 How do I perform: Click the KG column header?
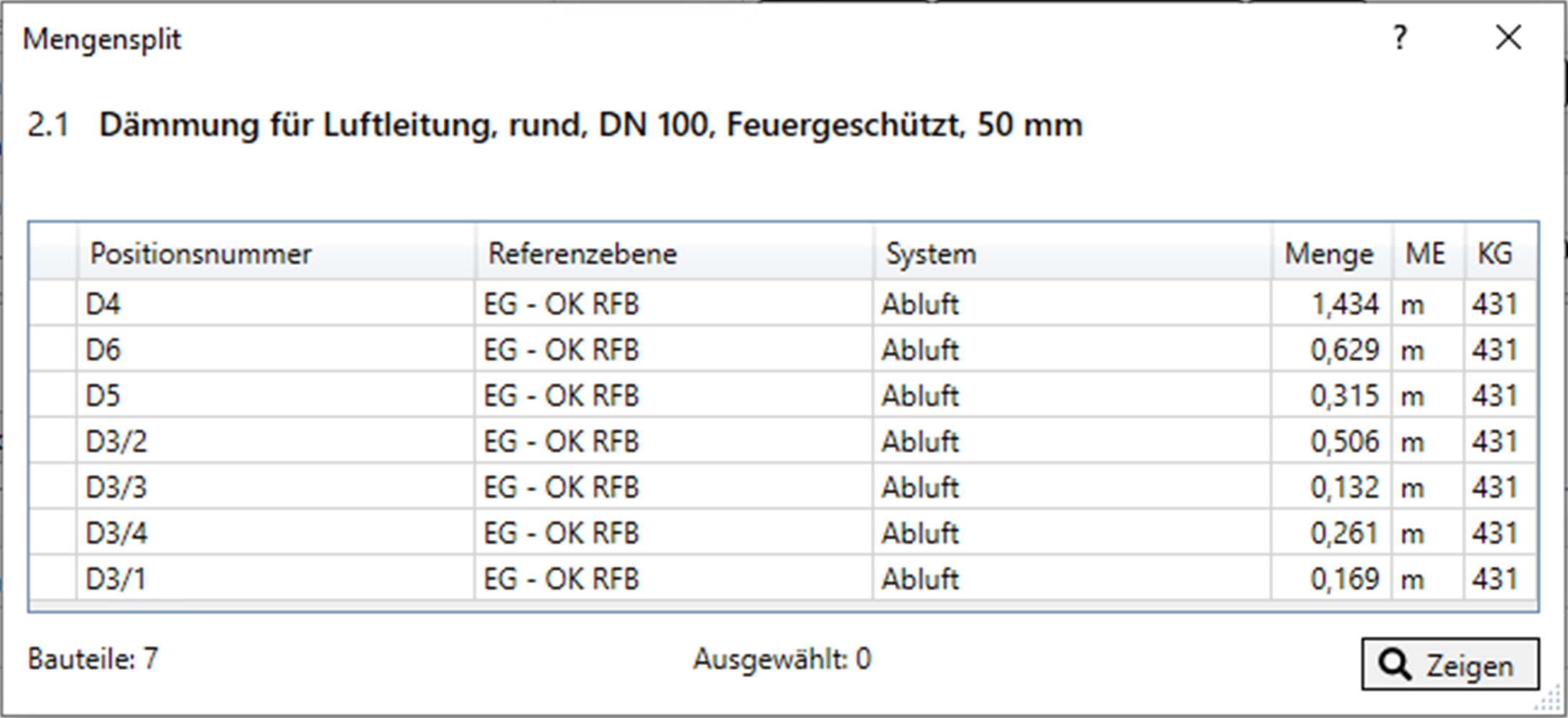[1495, 254]
